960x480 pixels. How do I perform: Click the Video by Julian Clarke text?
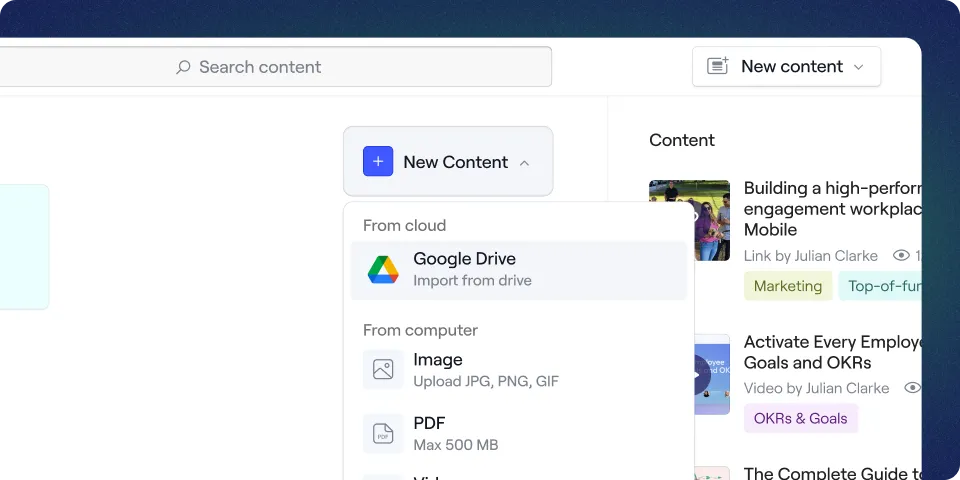816,388
